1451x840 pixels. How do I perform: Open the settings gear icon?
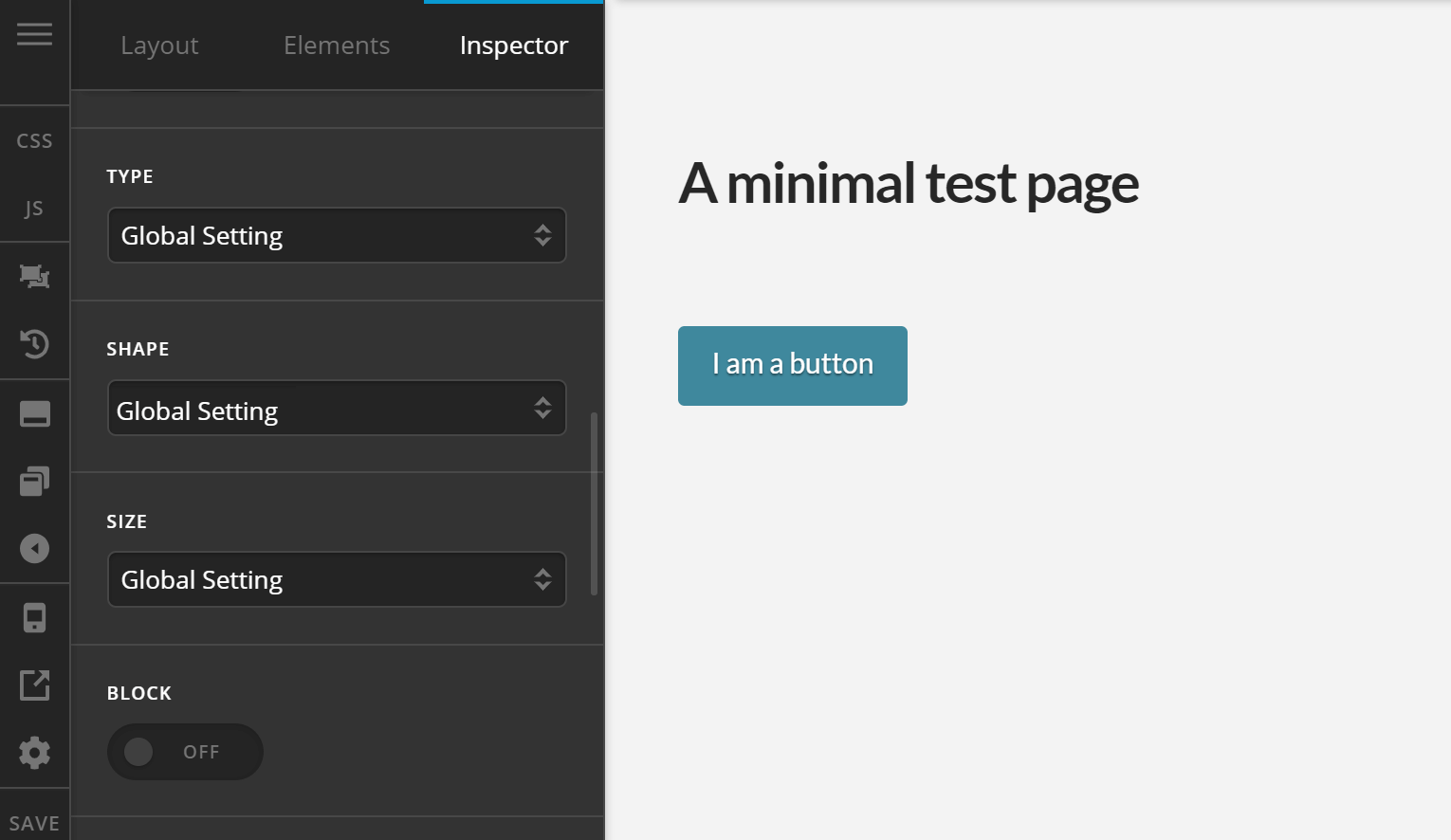35,753
